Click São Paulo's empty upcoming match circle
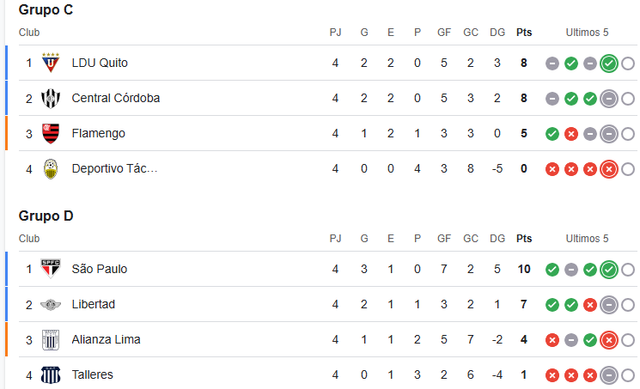The width and height of the screenshot is (640, 389). tap(628, 269)
